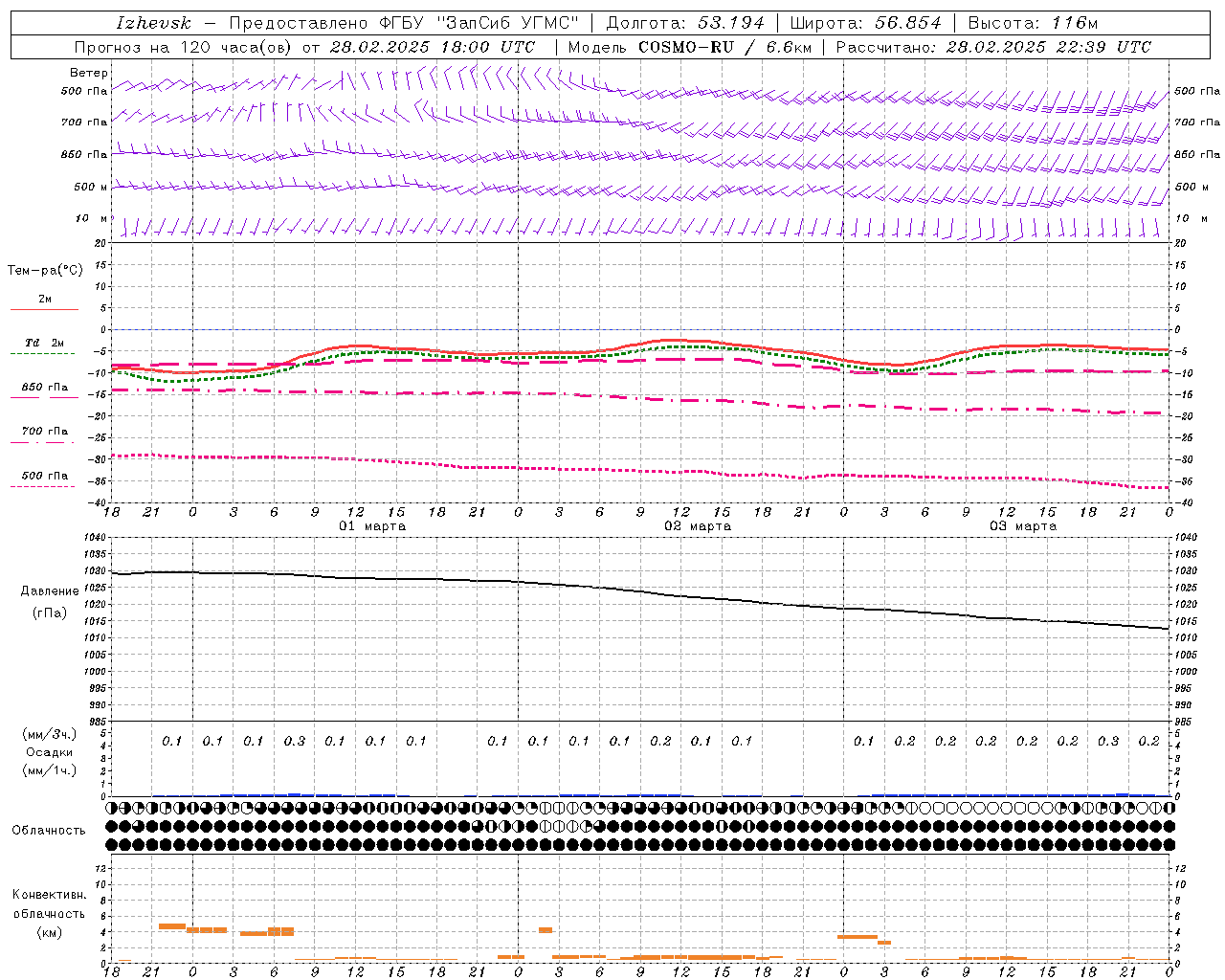
Task: Select the Долгота: 53.194 field
Action: tap(685, 23)
